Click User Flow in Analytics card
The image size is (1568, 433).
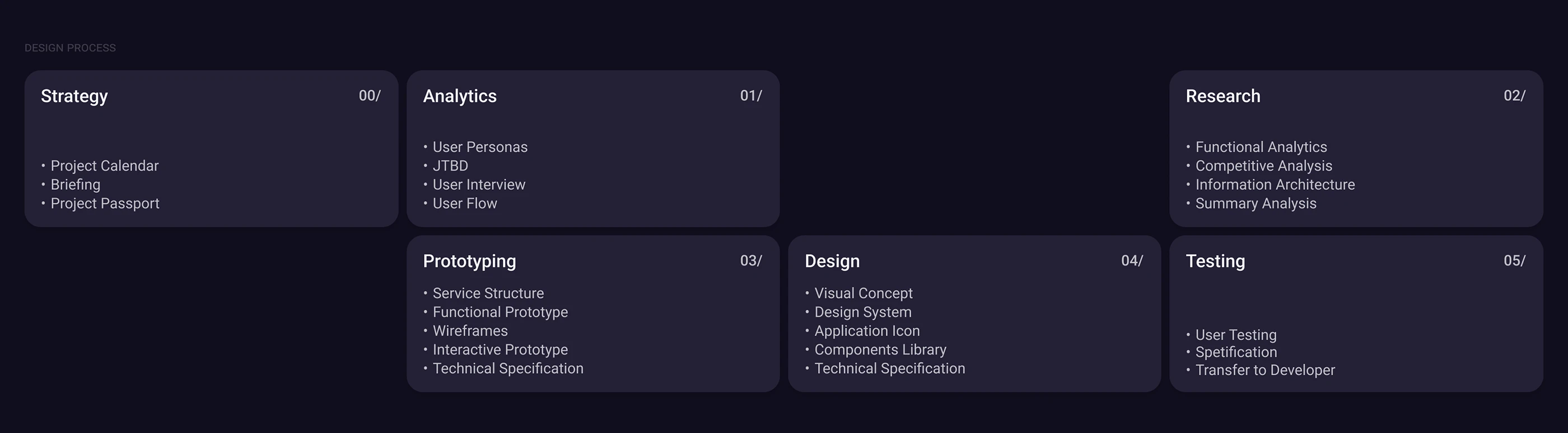coord(464,203)
